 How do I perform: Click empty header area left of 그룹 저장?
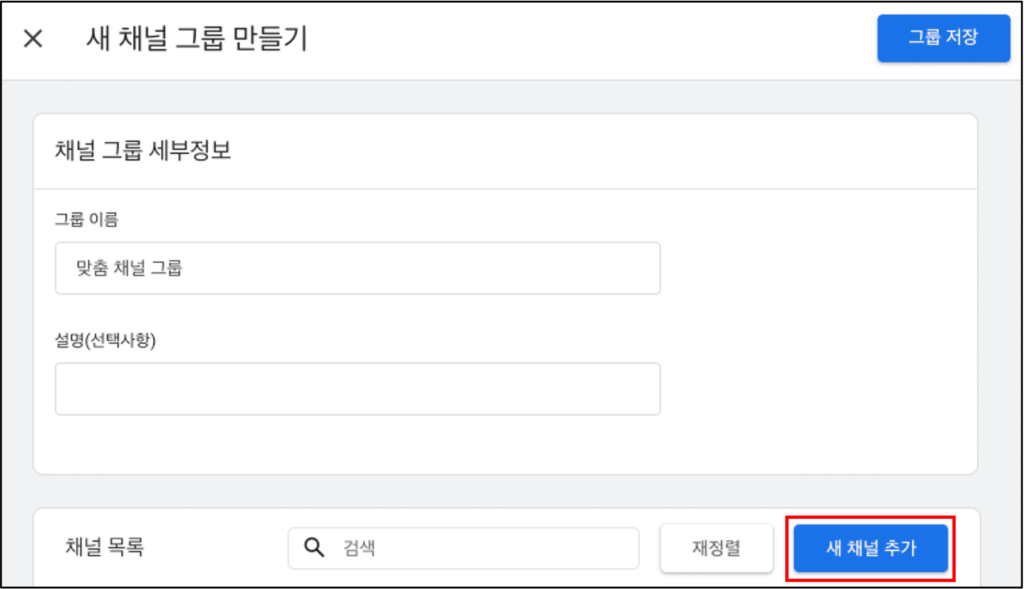[x=588, y=39]
